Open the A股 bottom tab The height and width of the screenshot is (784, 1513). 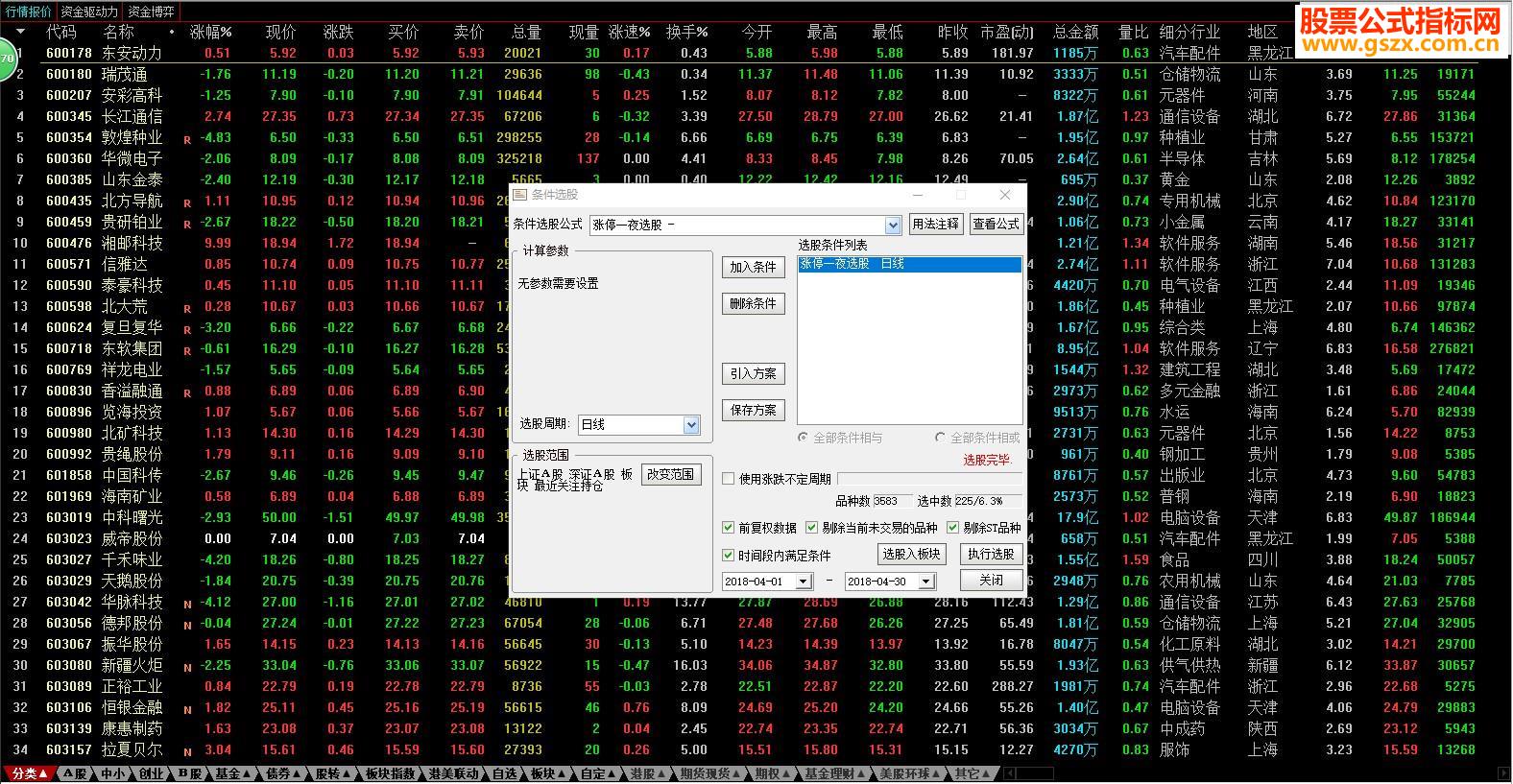click(x=77, y=773)
